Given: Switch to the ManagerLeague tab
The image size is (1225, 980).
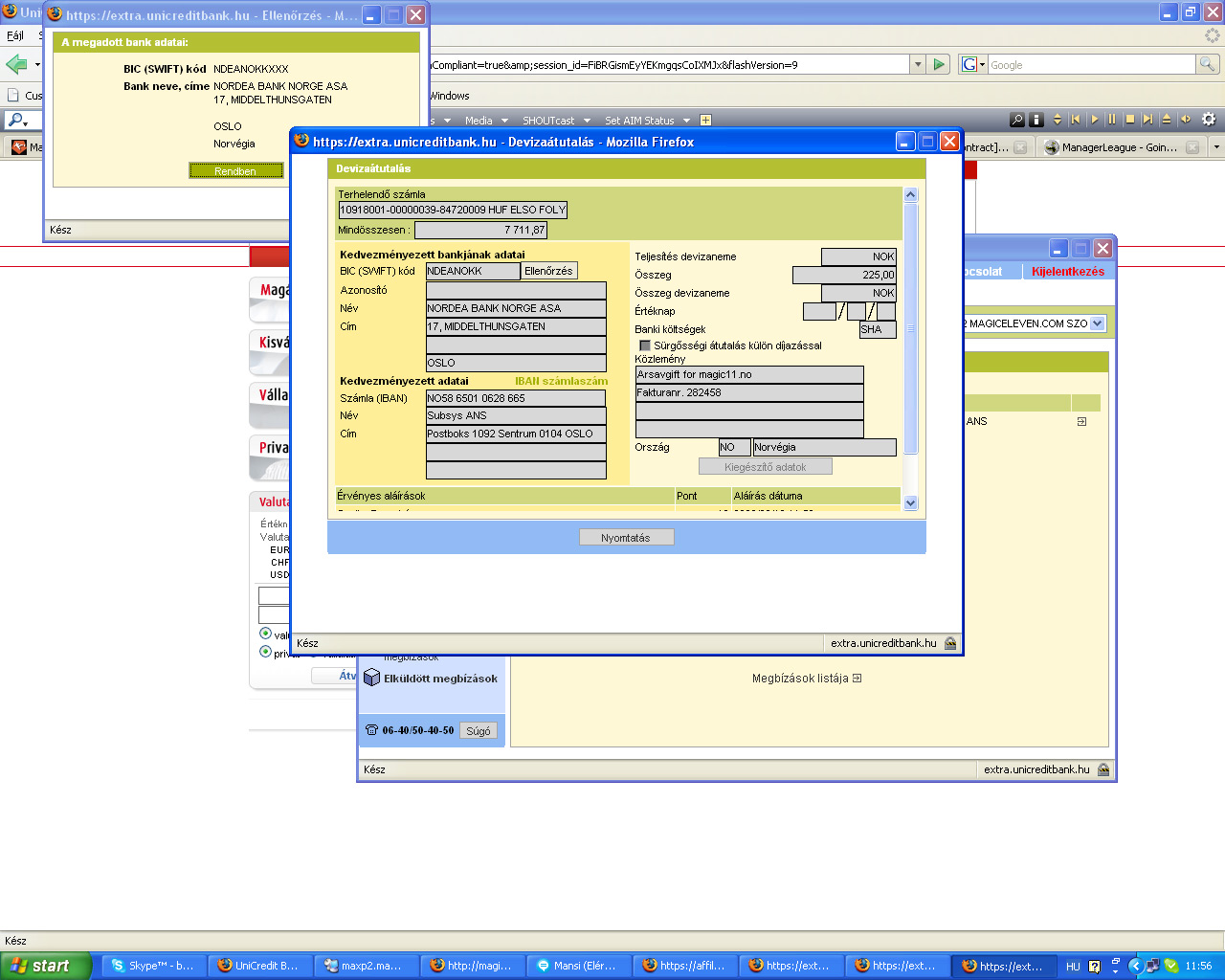Looking at the screenshot, I should tap(1120, 147).
